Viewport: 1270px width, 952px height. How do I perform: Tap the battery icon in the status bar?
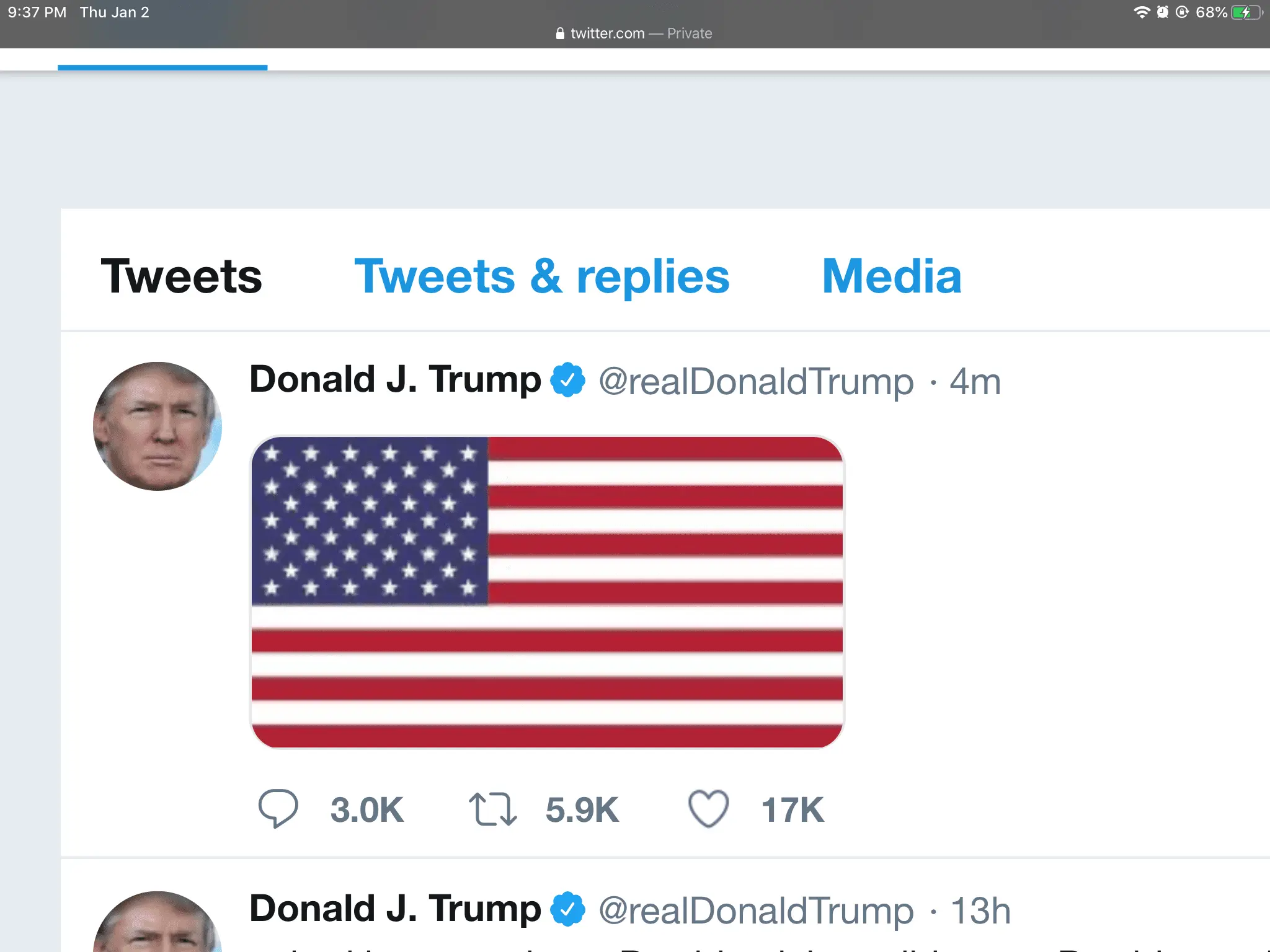pos(1245,12)
